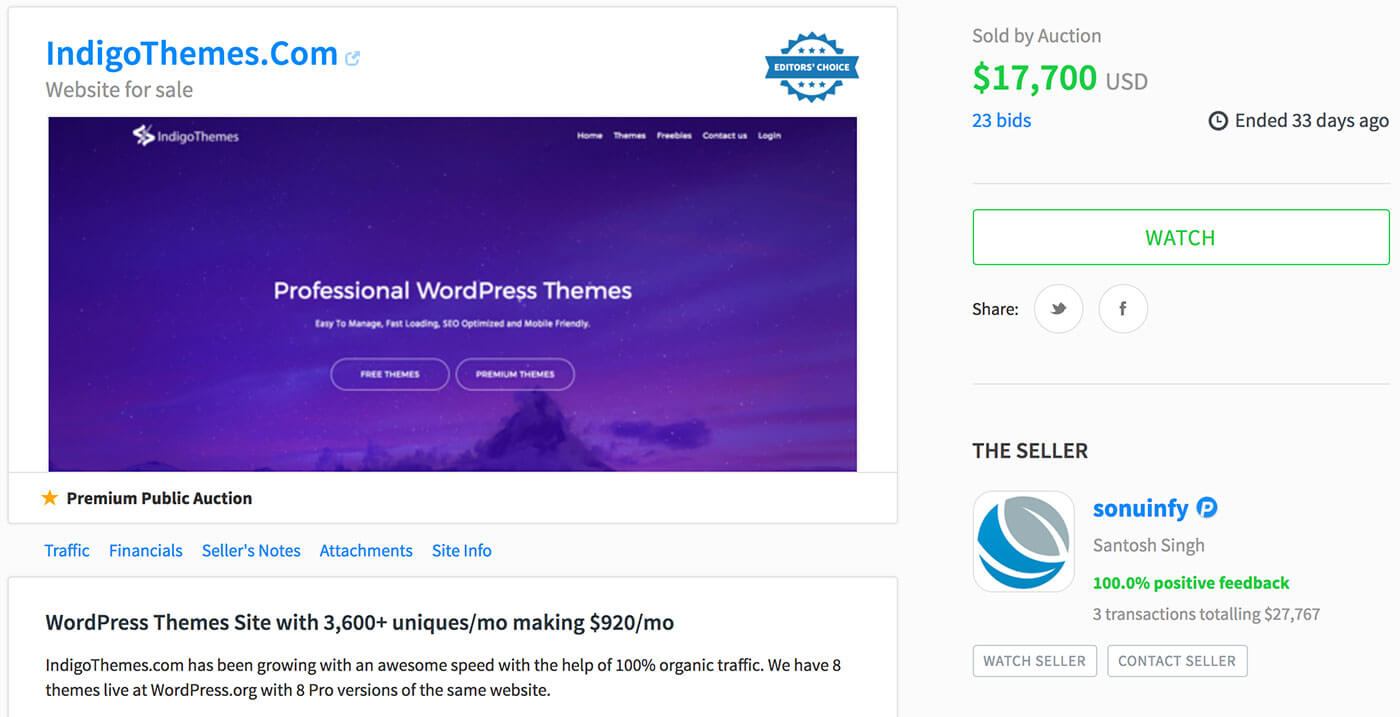Select the Site Info tab

click(x=462, y=551)
